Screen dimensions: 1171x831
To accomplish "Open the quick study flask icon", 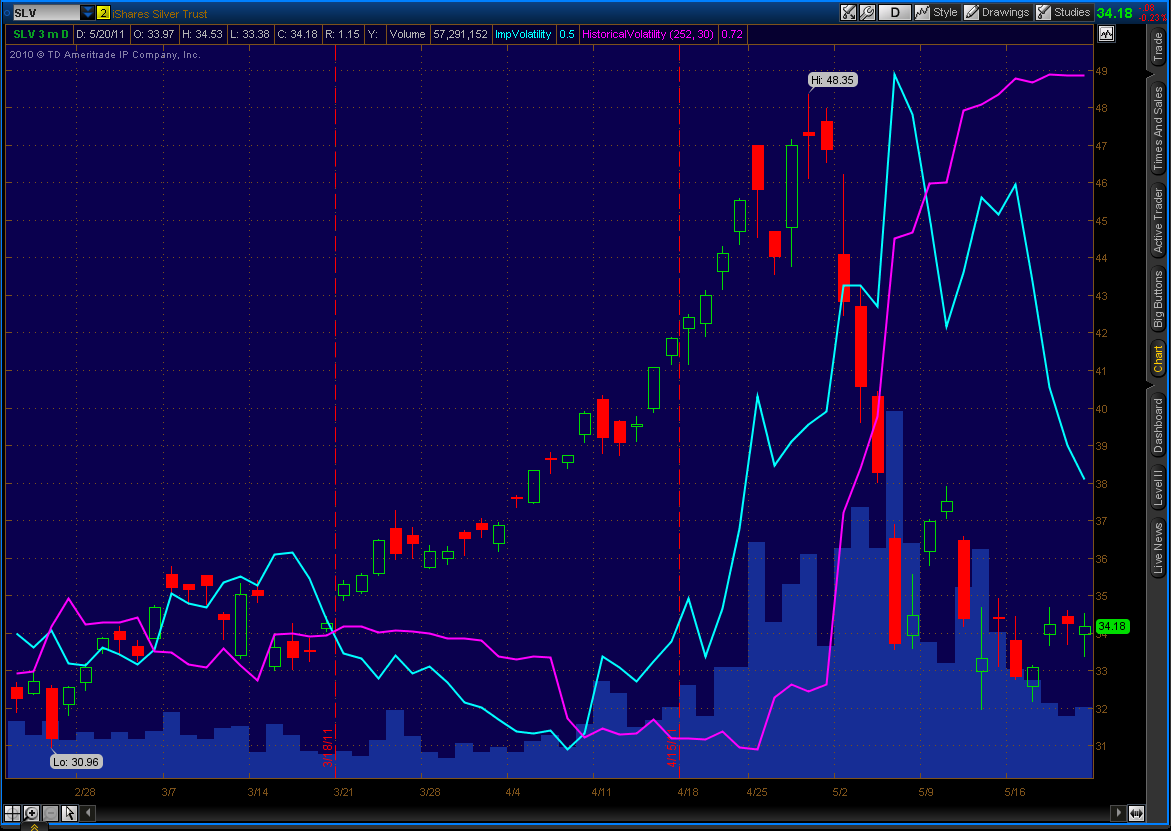I will (x=848, y=12).
